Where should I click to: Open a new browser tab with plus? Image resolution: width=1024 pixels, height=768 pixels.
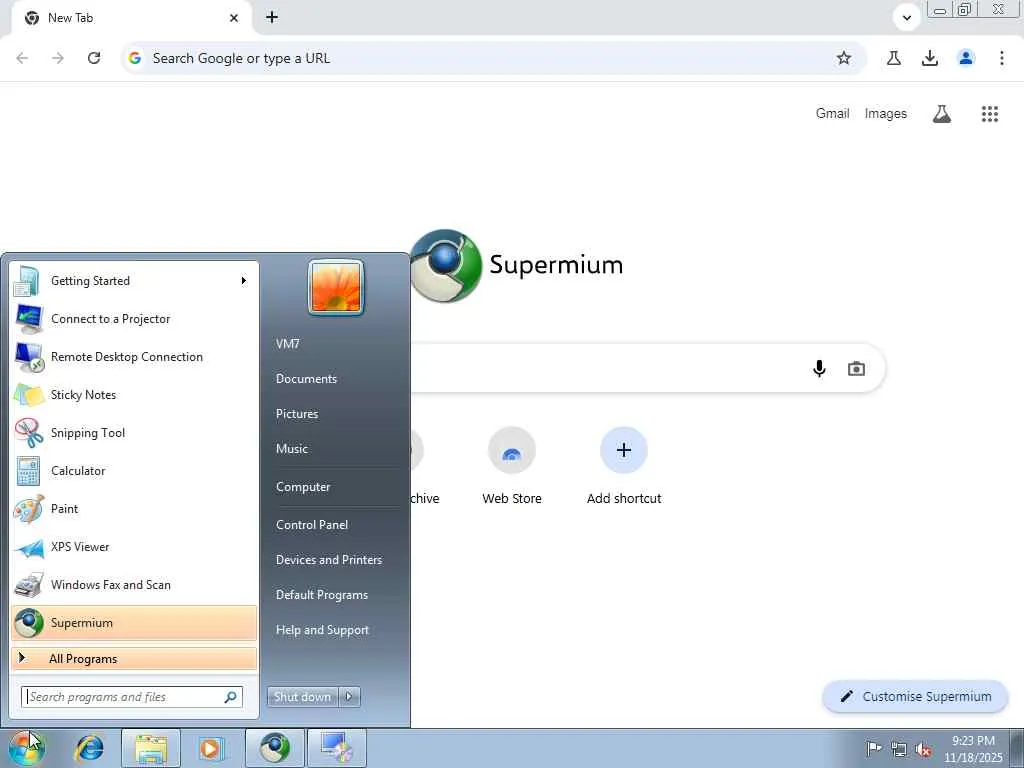pyautogui.click(x=272, y=18)
